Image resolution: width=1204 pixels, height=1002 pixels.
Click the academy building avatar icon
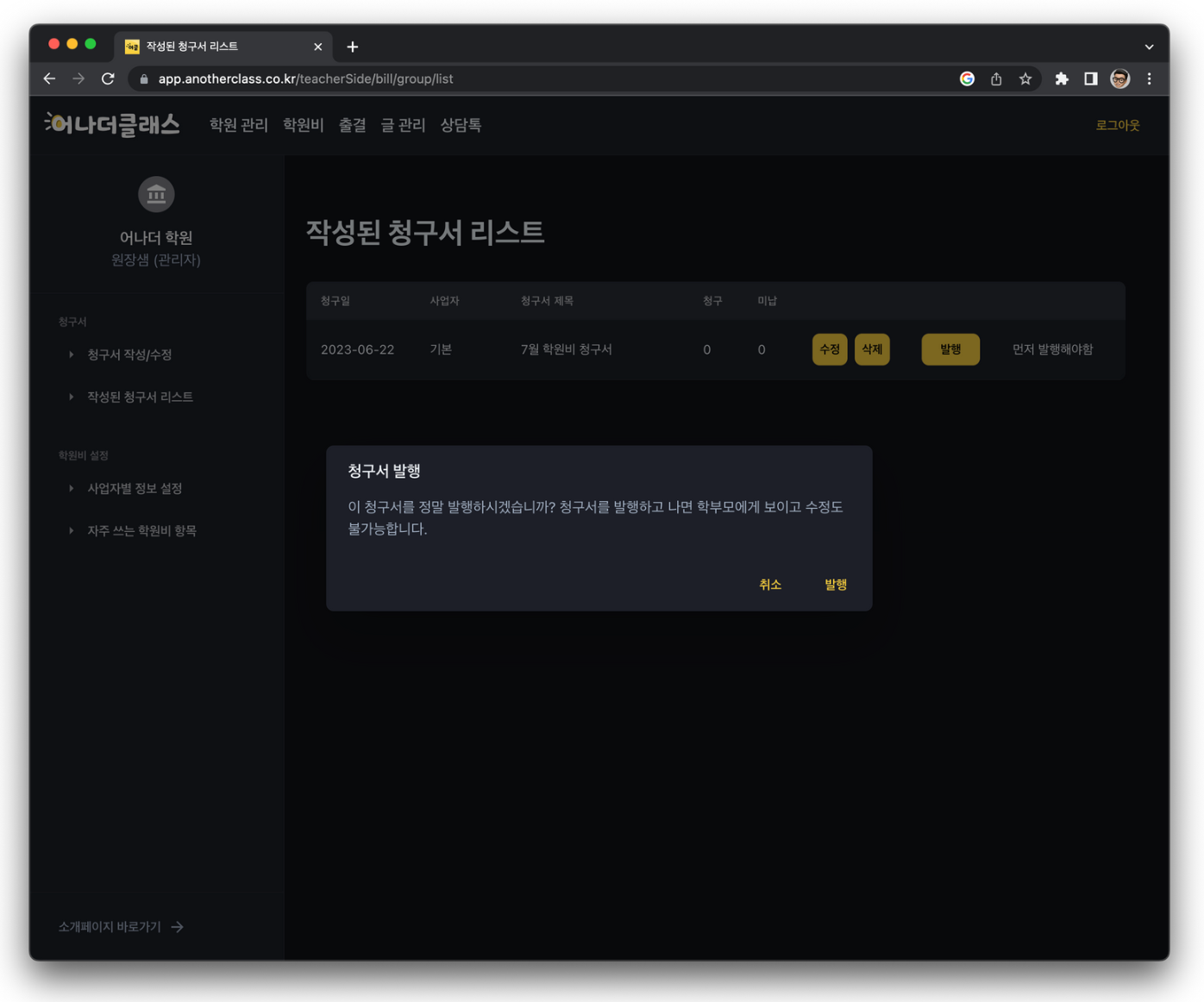click(x=156, y=194)
